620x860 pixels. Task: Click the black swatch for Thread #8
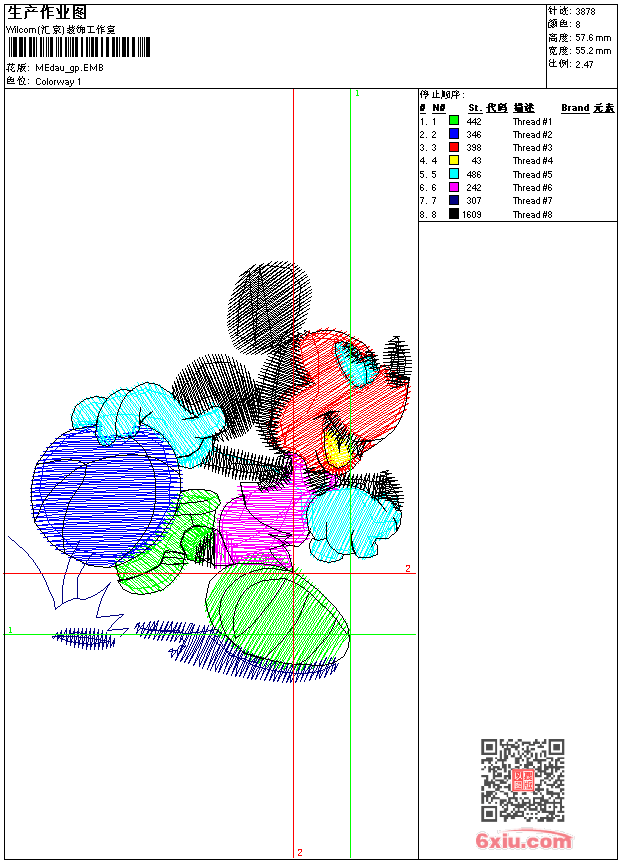(x=454, y=214)
